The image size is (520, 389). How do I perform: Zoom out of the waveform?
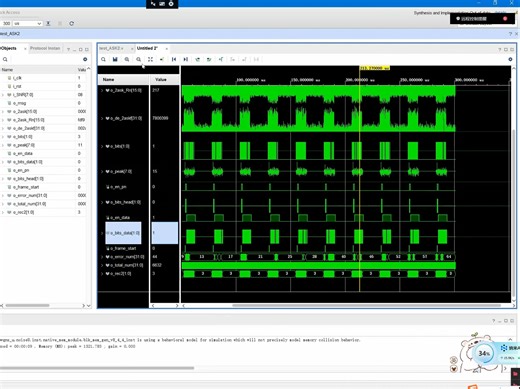(139, 59)
